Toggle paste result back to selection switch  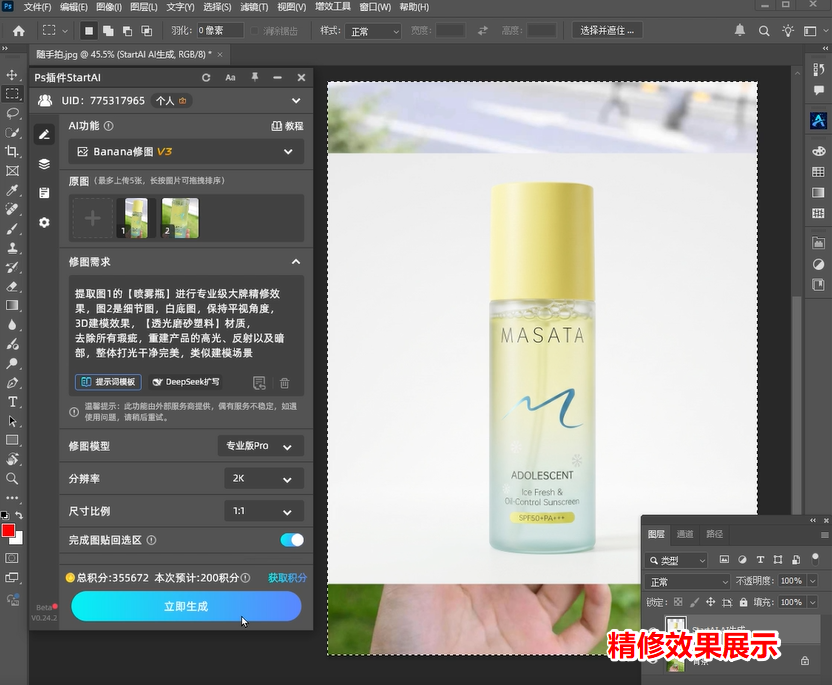pyautogui.click(x=292, y=540)
